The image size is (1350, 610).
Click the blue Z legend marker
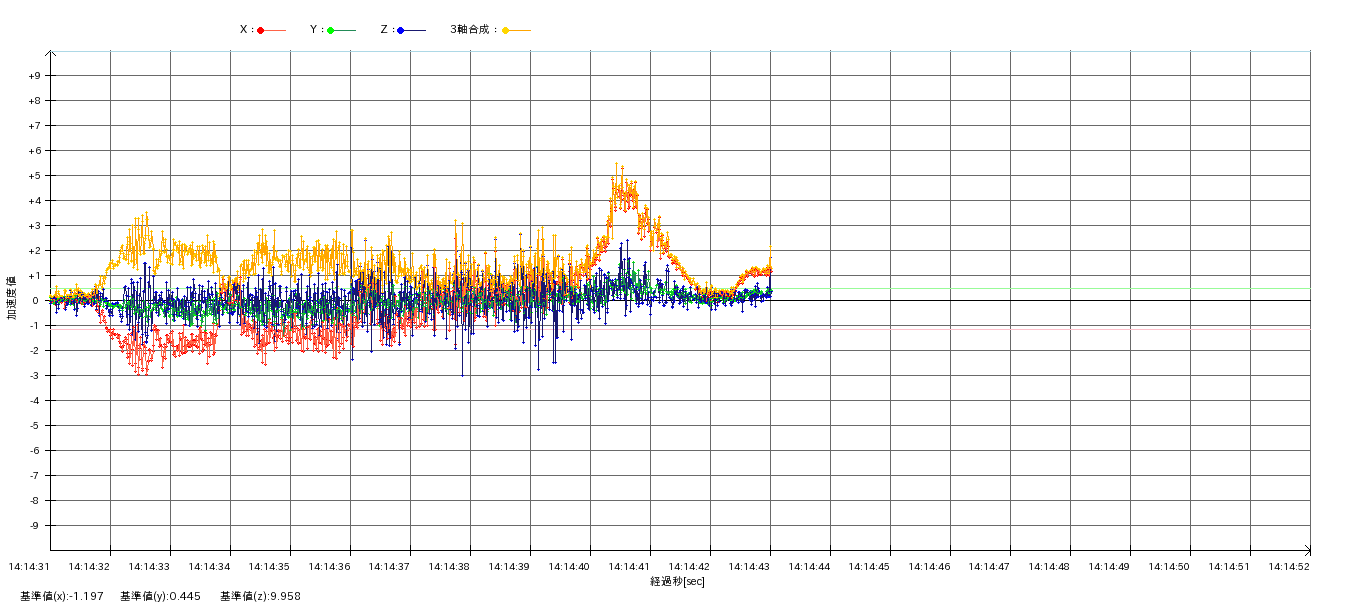tap(401, 30)
